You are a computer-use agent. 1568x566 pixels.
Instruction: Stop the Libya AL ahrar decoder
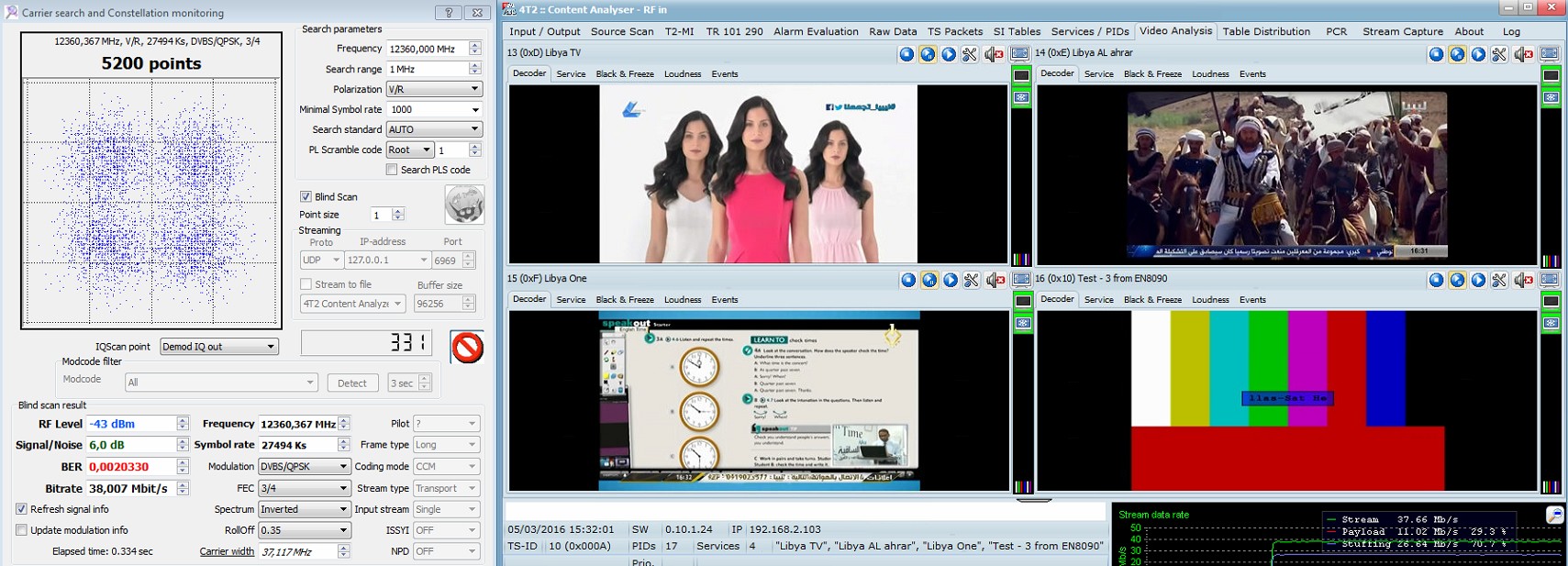click(x=1436, y=54)
